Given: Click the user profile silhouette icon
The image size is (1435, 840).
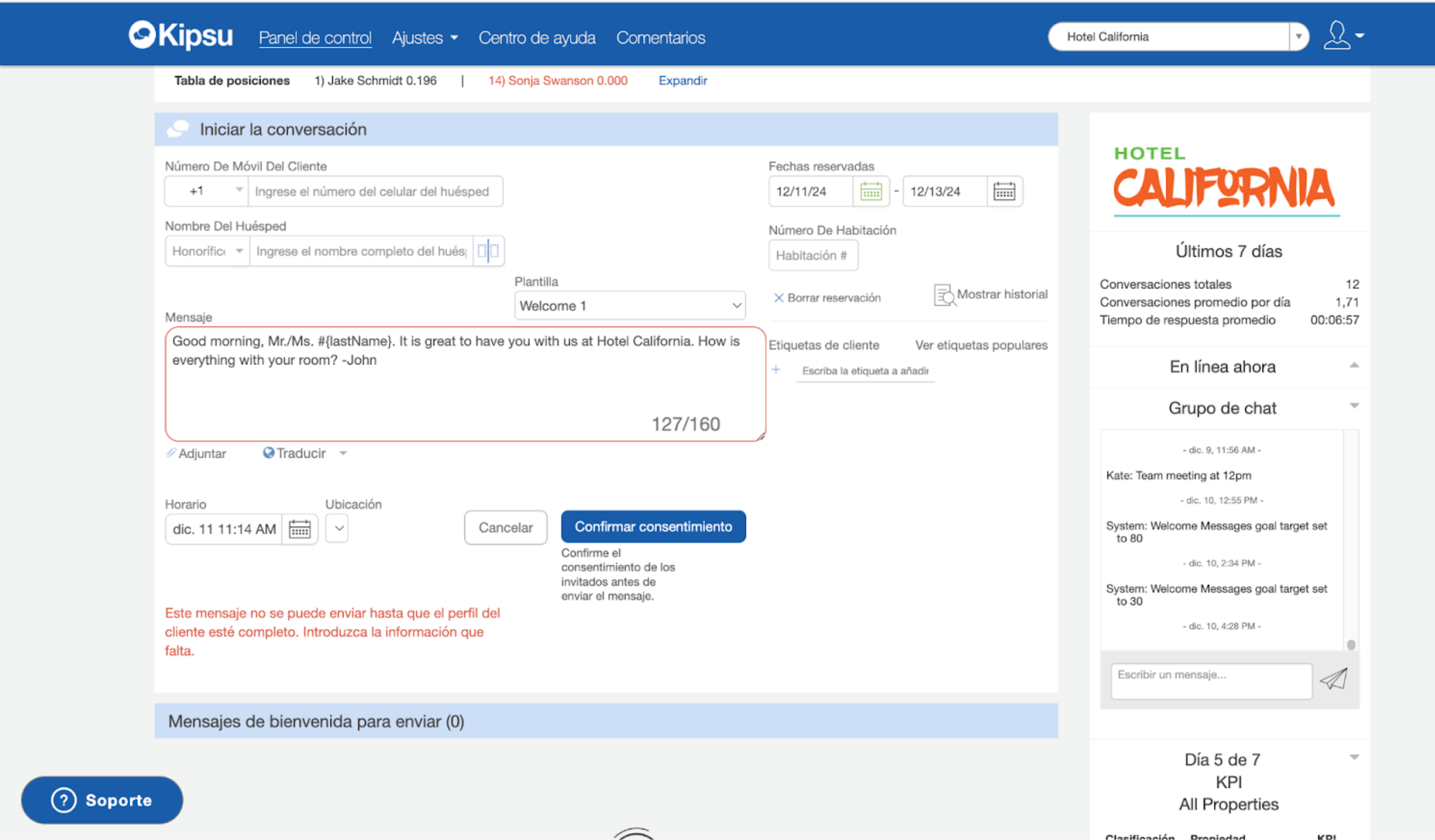Looking at the screenshot, I should pyautogui.click(x=1336, y=35).
